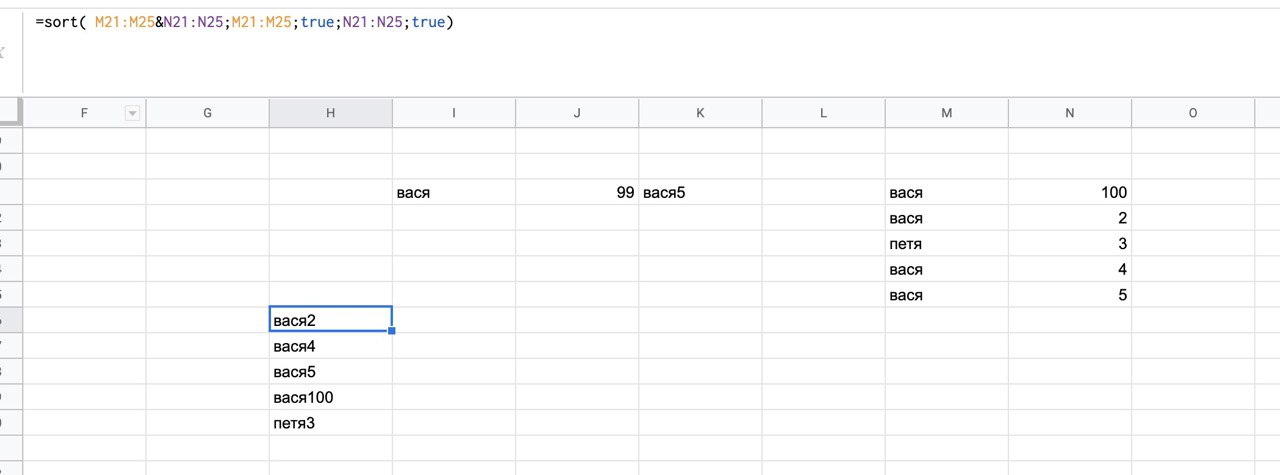
Task: Select the column K header
Action: pos(700,114)
